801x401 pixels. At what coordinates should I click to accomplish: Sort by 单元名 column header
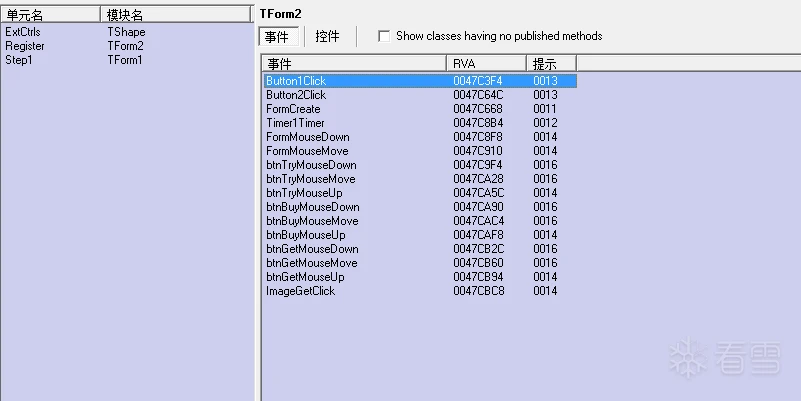tap(50, 15)
